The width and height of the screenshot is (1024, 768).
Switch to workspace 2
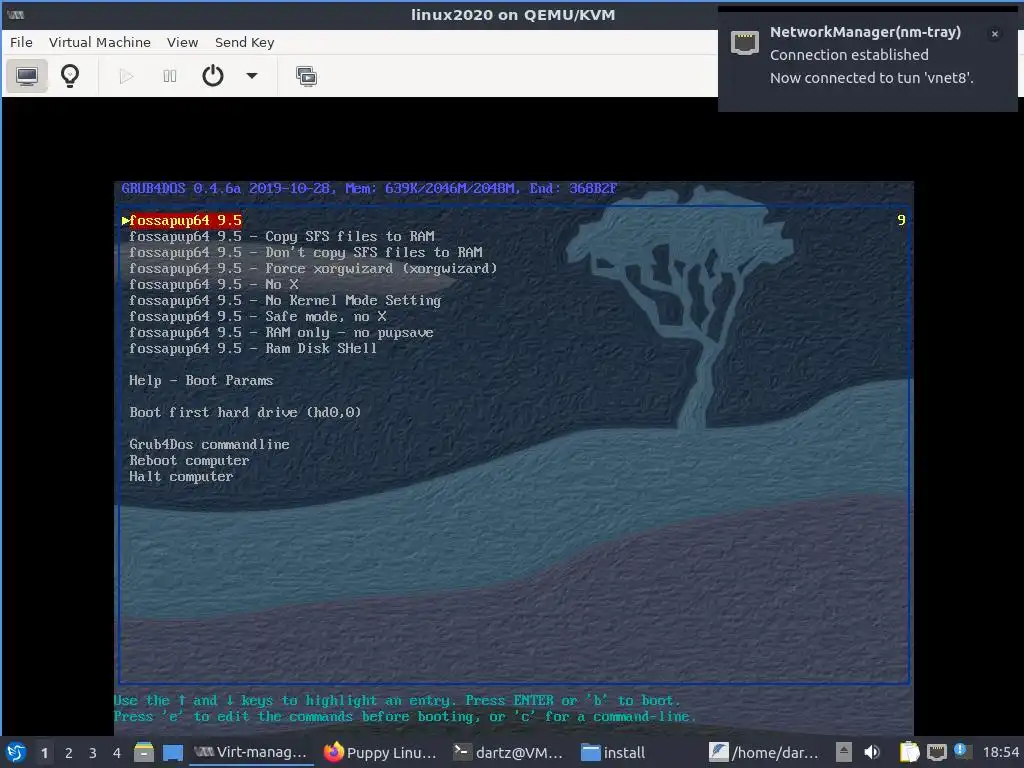point(69,753)
